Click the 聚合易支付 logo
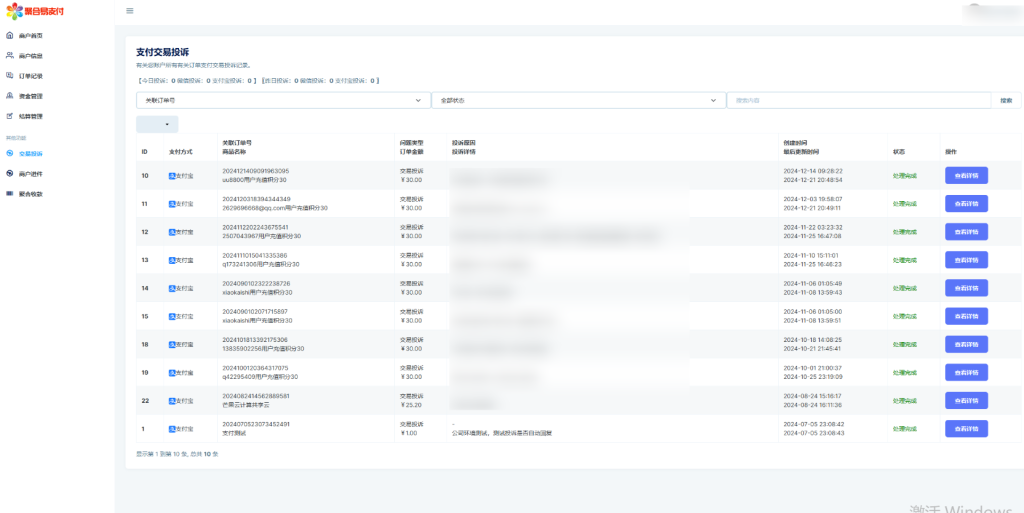 tap(35, 11)
